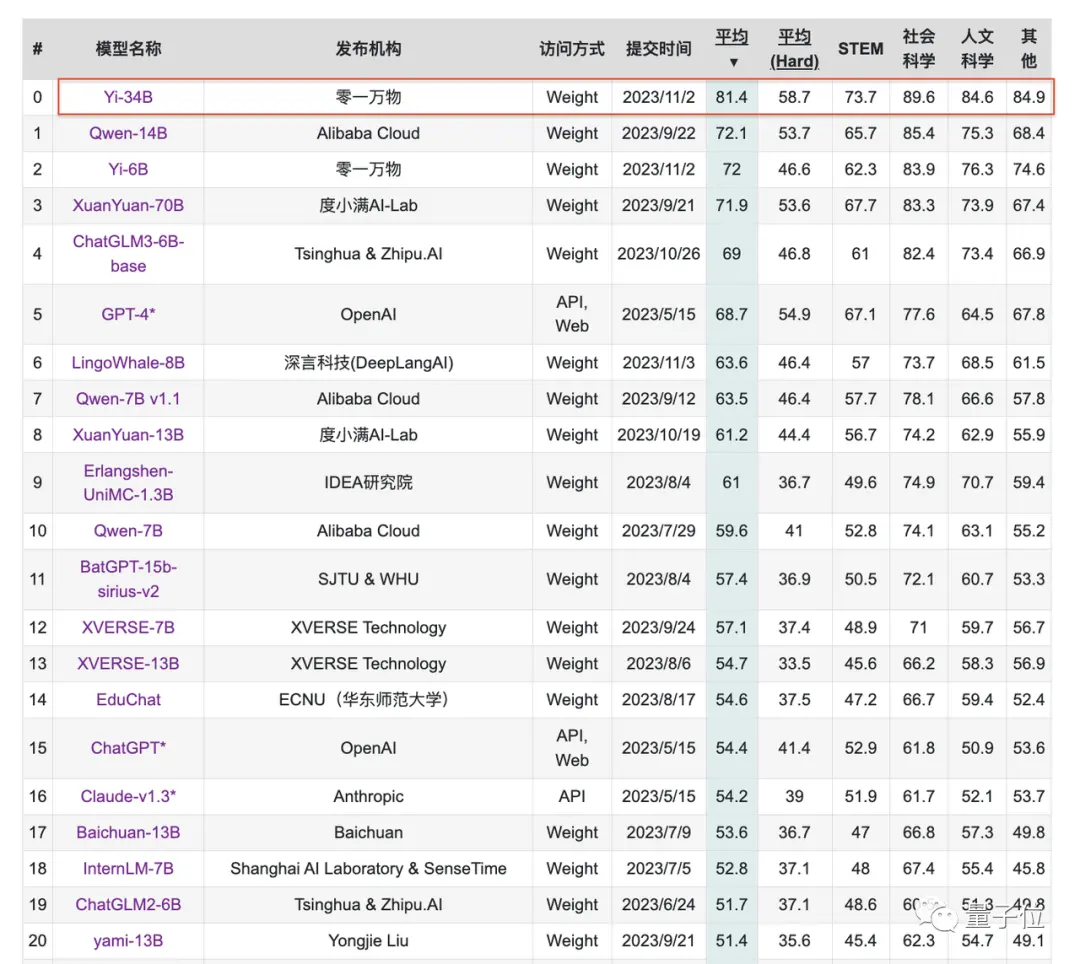The image size is (1080, 964).
Task: Select the API access cell in Claude-v1.3* row
Action: (572, 796)
